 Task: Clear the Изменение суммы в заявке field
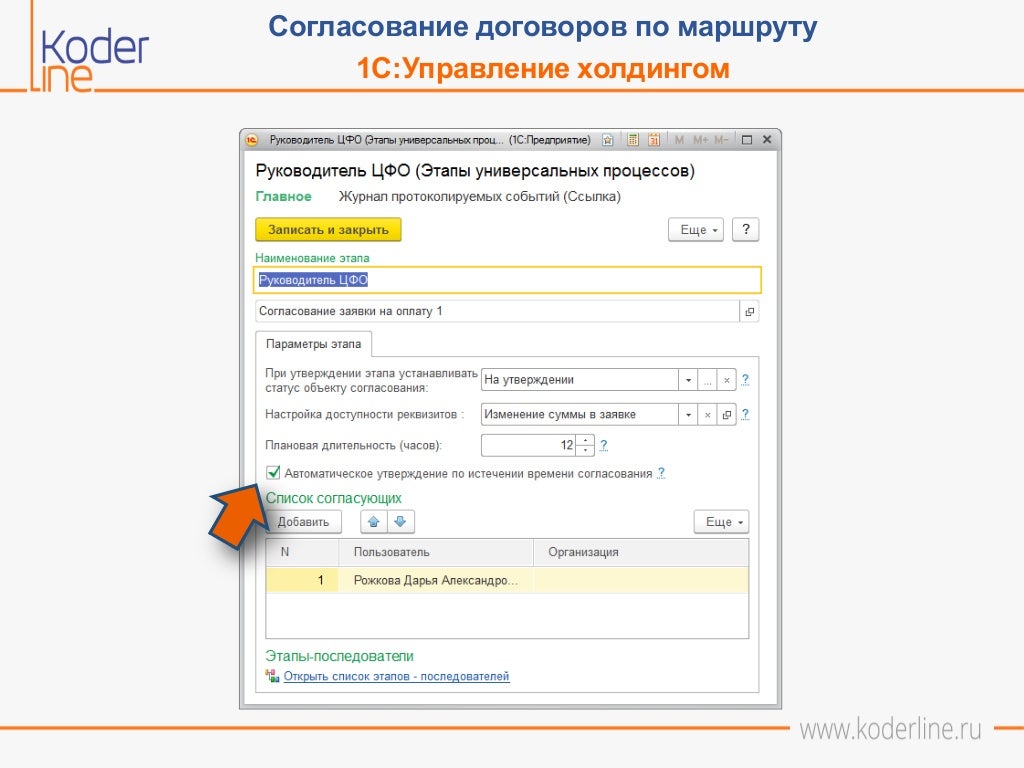coord(707,414)
